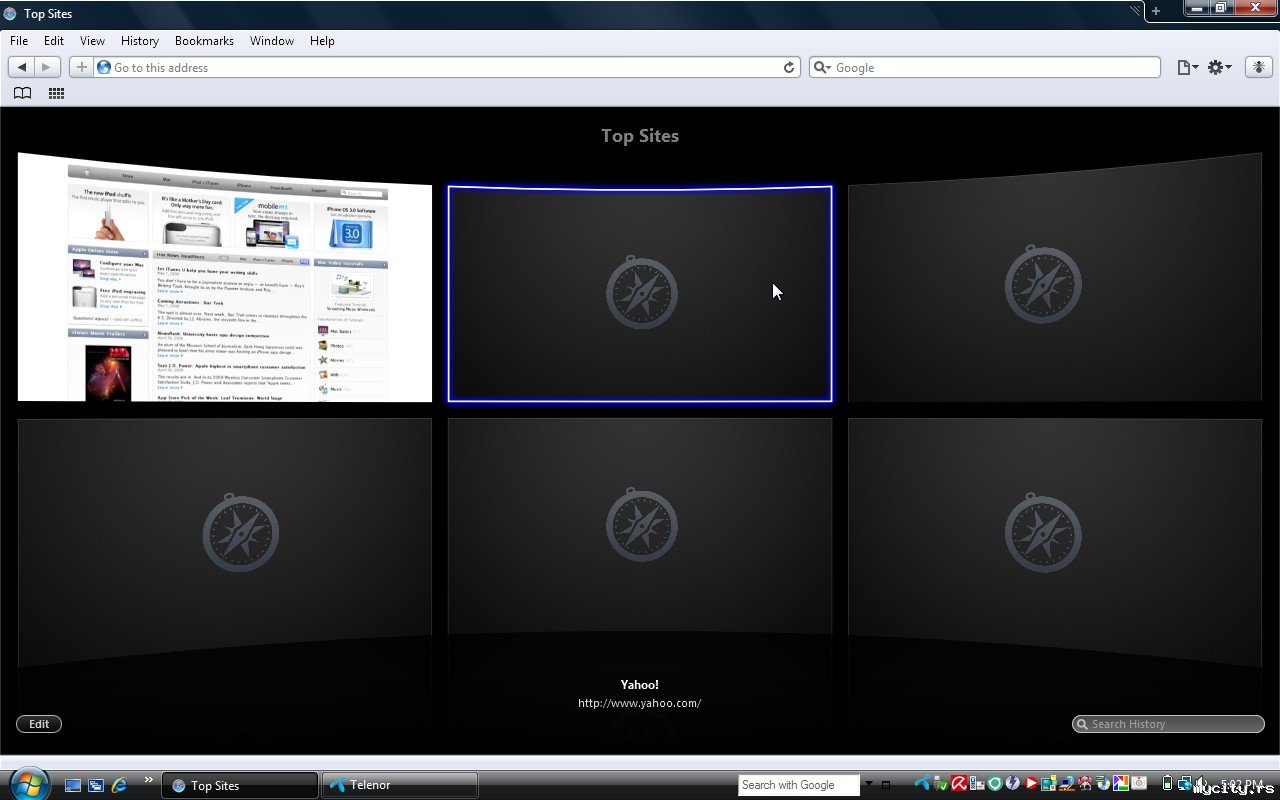Click the Go to this address bar
This screenshot has width=1280, height=800.
point(440,67)
